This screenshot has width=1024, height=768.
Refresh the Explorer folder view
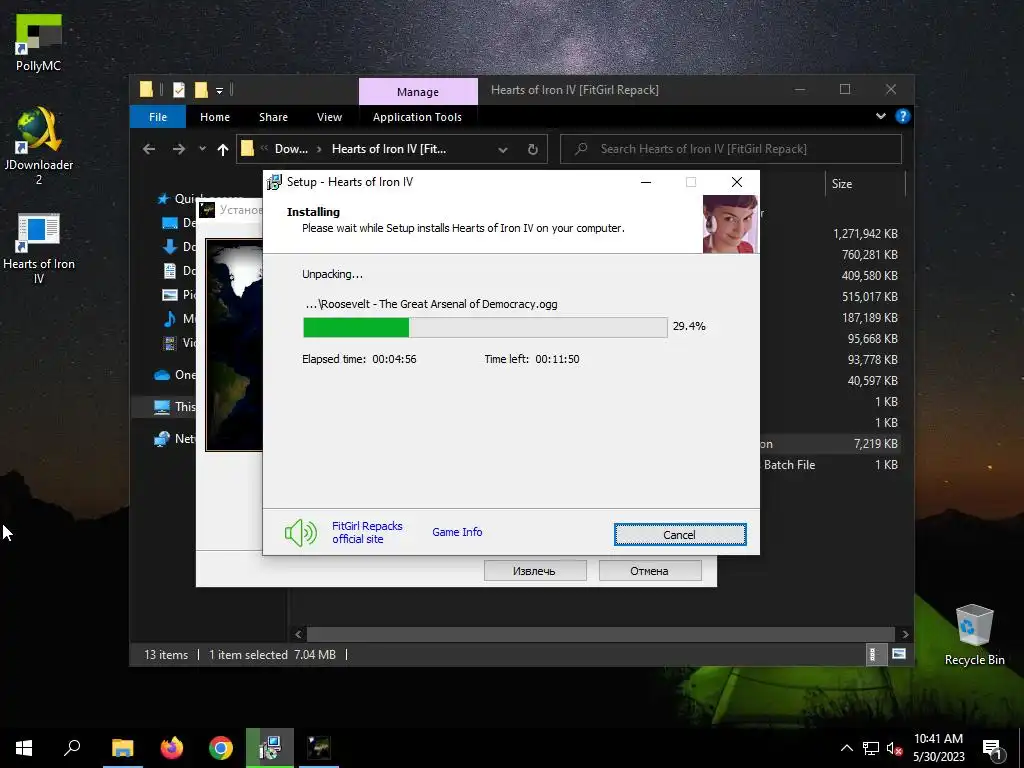pos(533,150)
